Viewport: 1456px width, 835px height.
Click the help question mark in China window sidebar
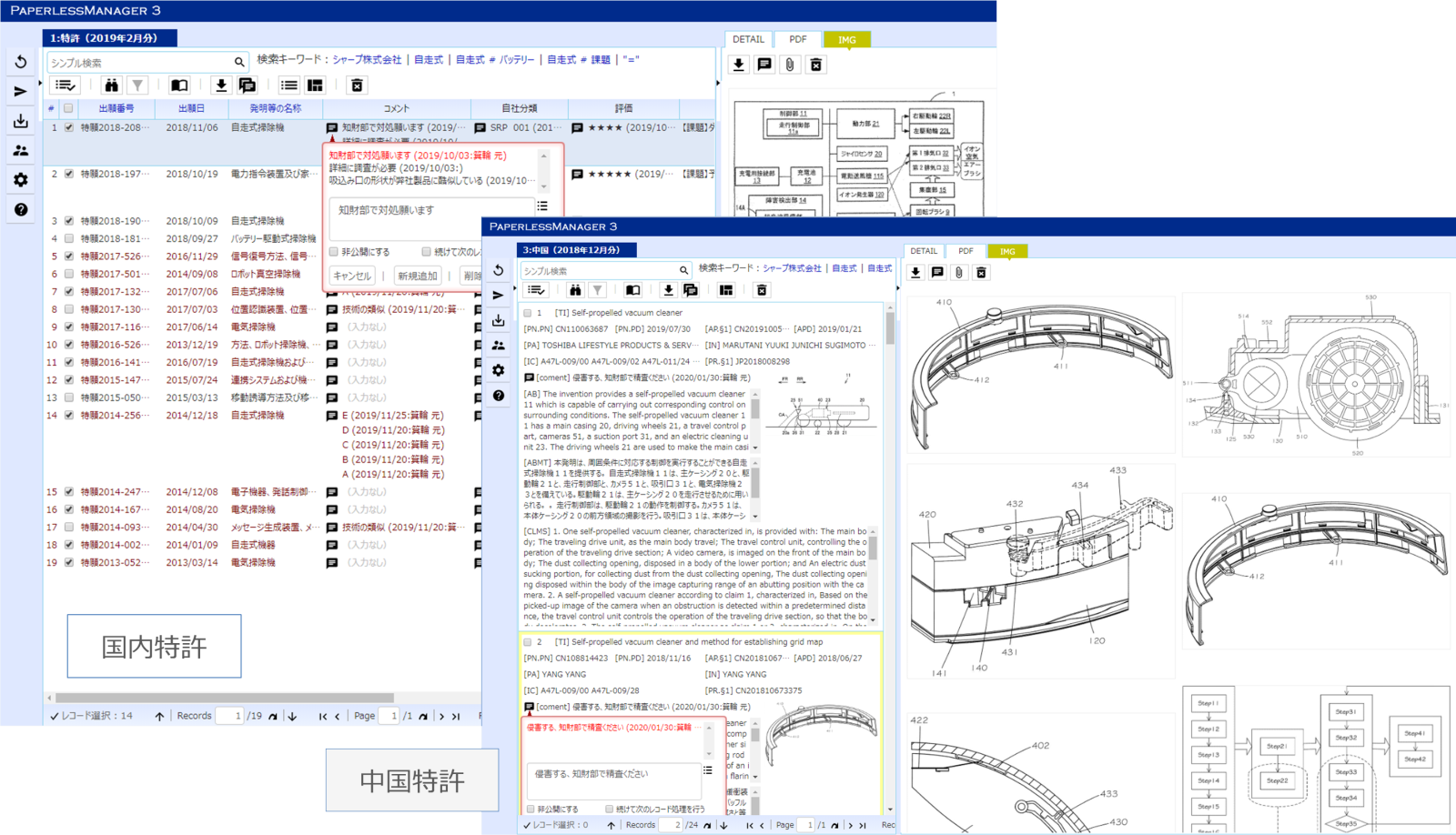(499, 396)
